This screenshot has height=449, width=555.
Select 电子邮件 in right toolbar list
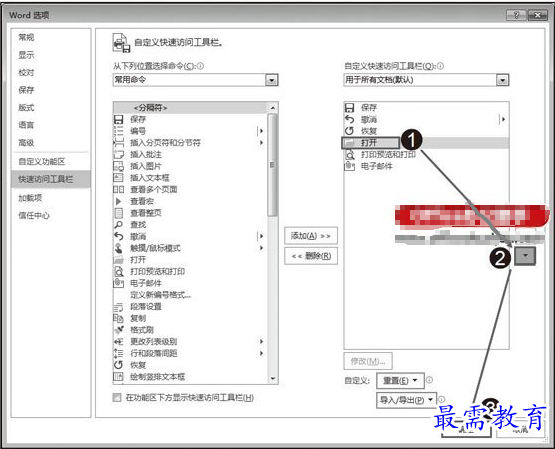(x=377, y=166)
